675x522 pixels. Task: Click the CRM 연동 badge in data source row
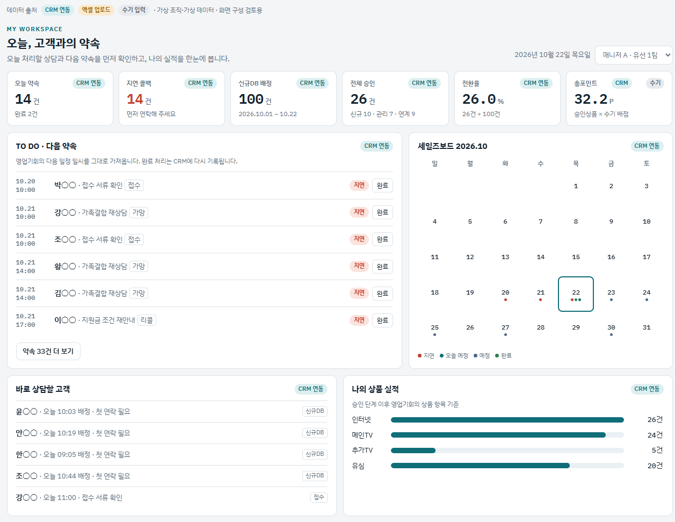tap(57, 10)
